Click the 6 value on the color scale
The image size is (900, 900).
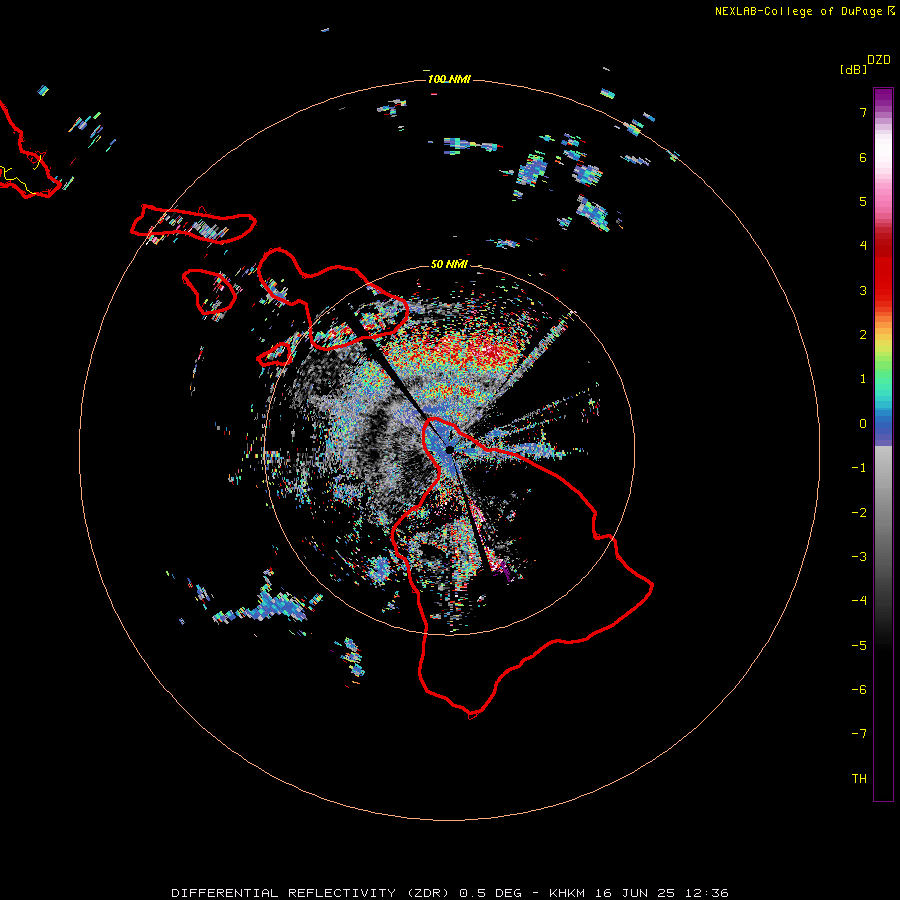click(863, 157)
